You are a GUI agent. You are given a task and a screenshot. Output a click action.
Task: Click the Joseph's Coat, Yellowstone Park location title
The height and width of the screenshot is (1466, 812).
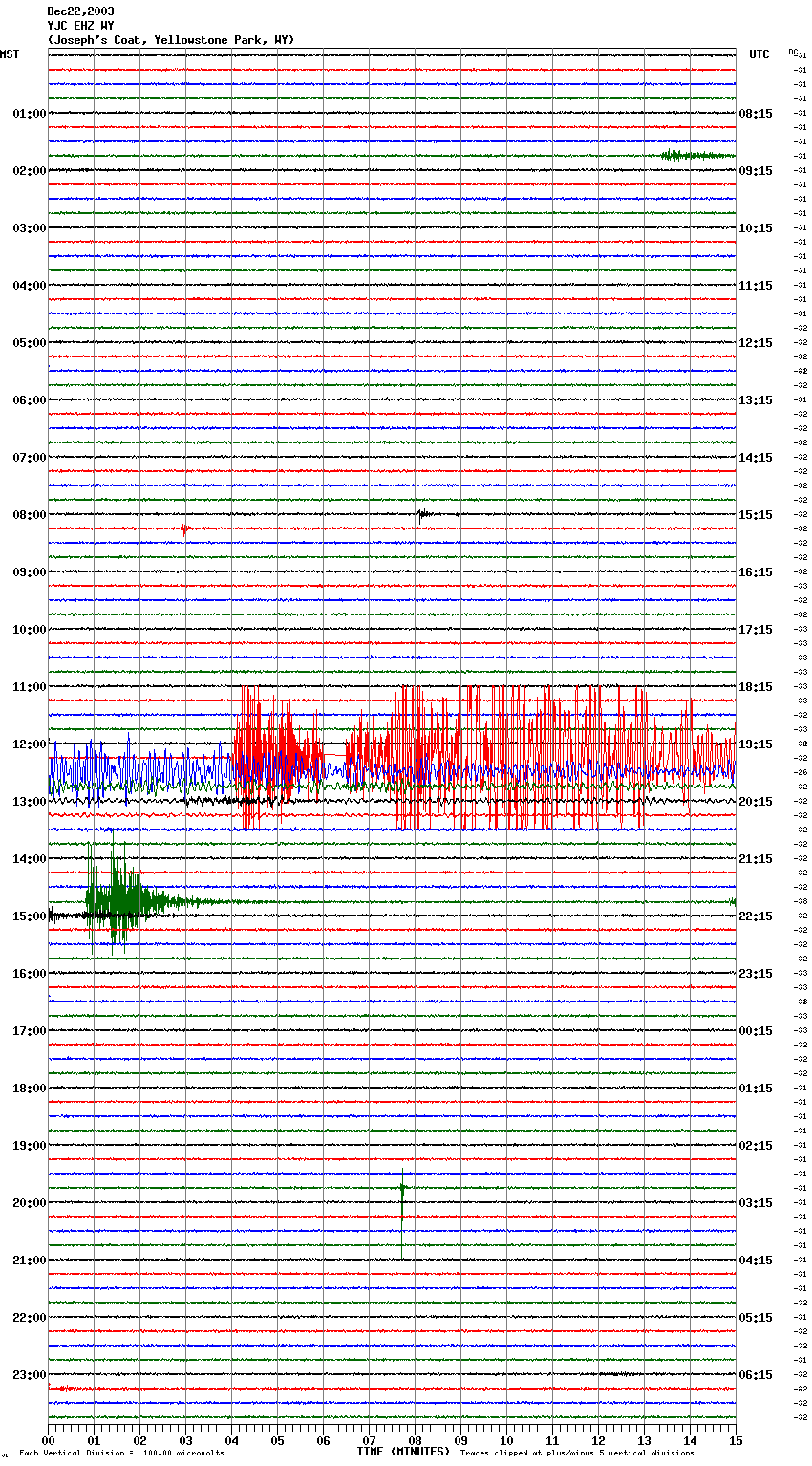[171, 40]
